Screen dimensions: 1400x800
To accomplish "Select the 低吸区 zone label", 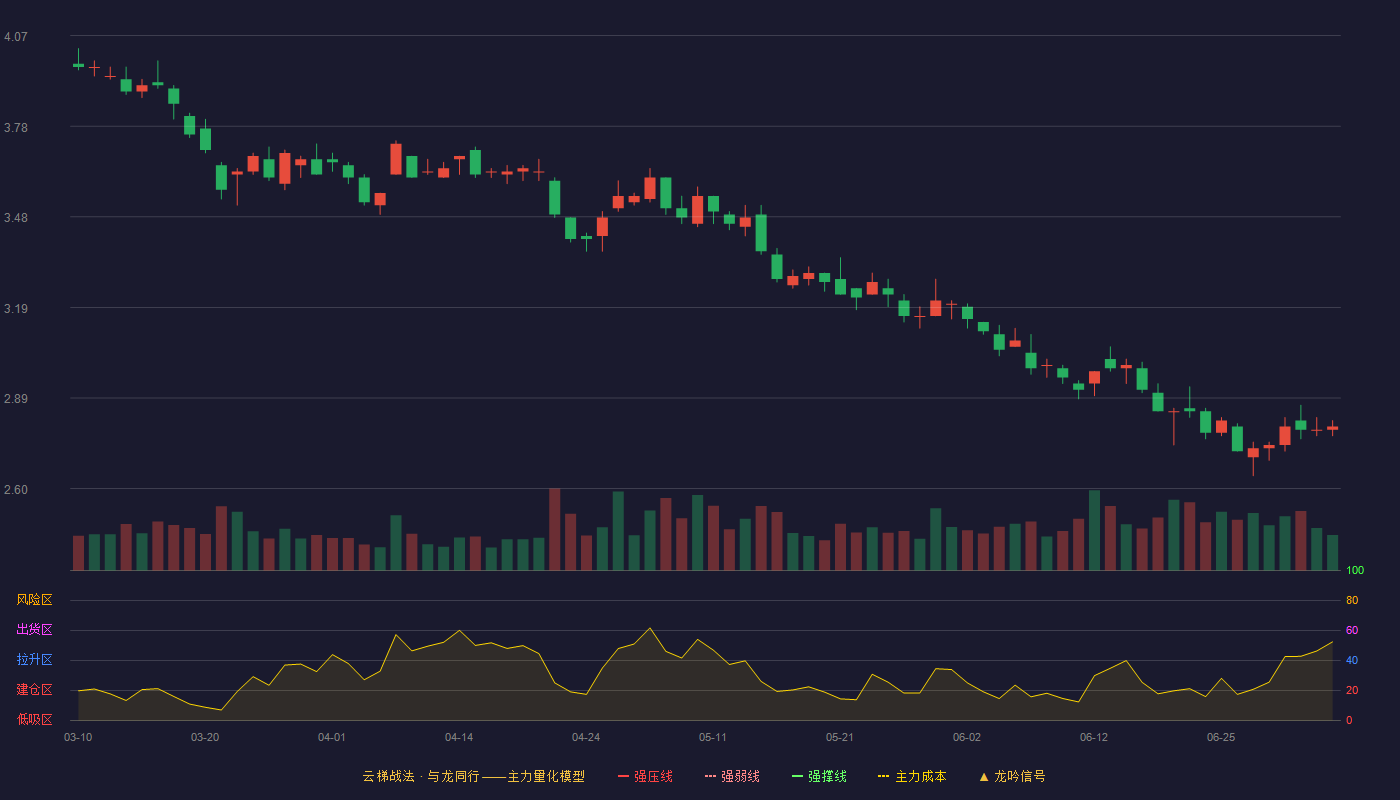I will point(34,719).
